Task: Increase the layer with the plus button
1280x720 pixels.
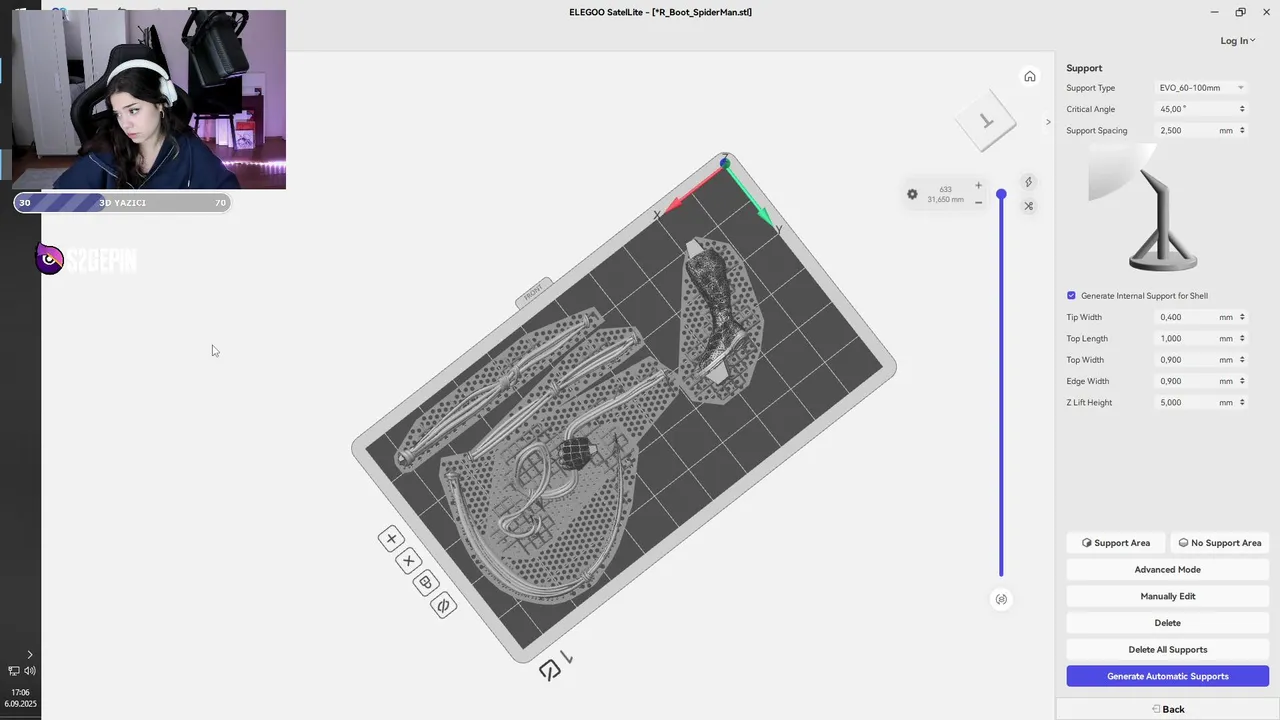Action: (x=978, y=185)
